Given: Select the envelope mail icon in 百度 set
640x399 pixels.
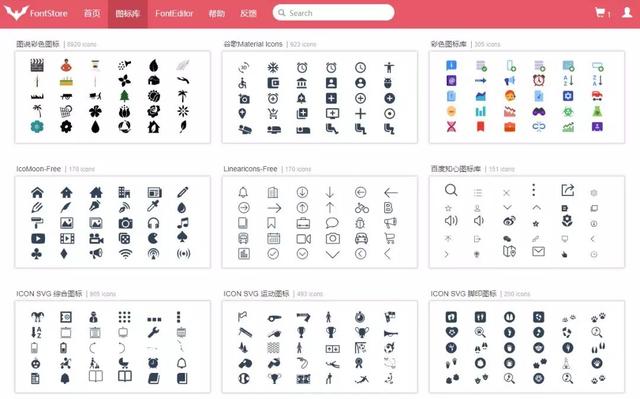Looking at the screenshot, I should pyautogui.click(x=538, y=252).
